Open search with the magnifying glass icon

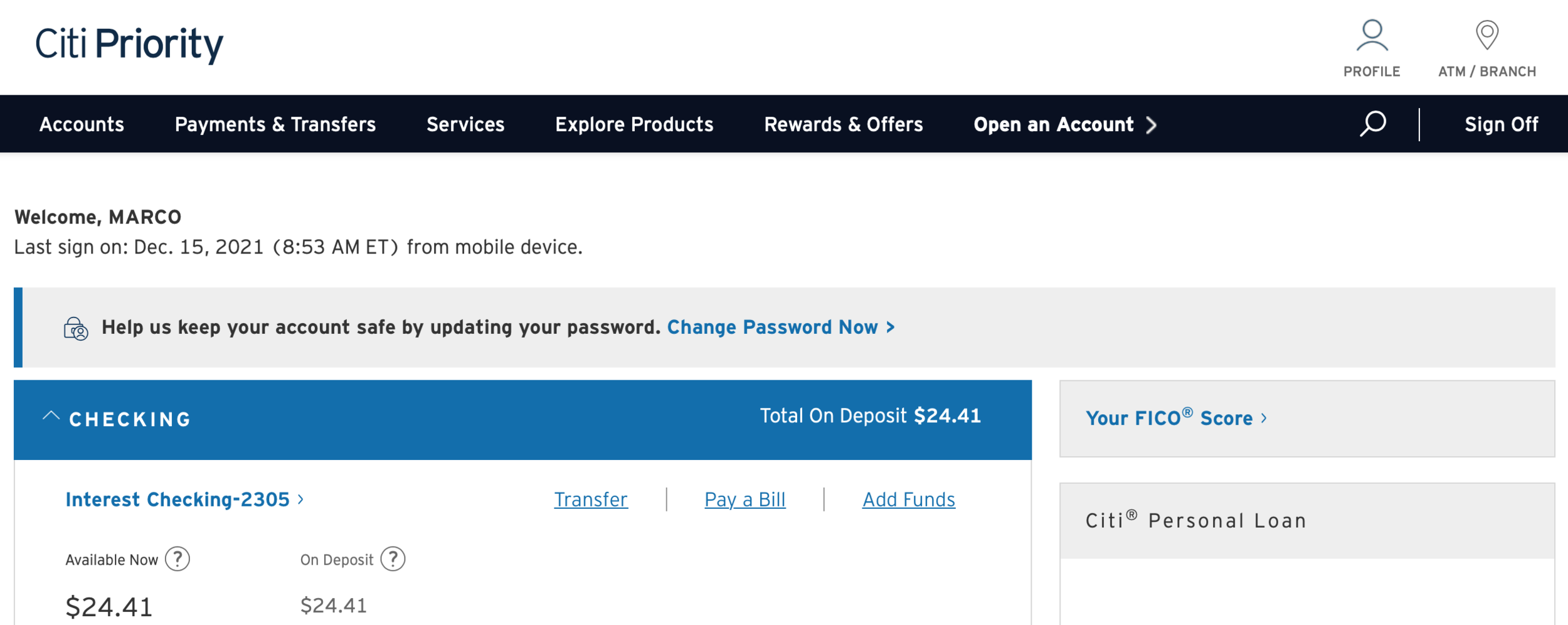point(1373,124)
